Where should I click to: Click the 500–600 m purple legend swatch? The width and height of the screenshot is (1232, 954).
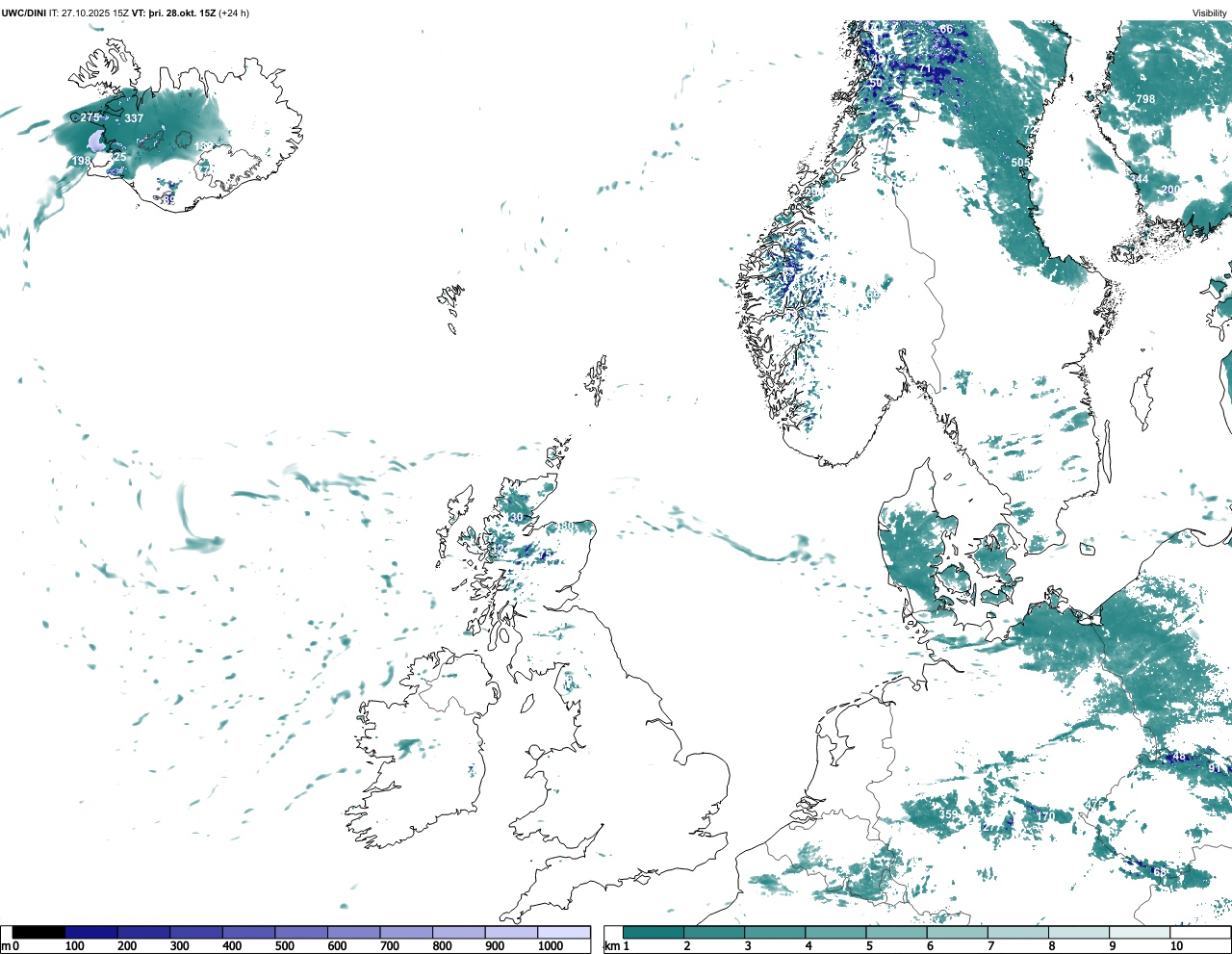pos(301,933)
